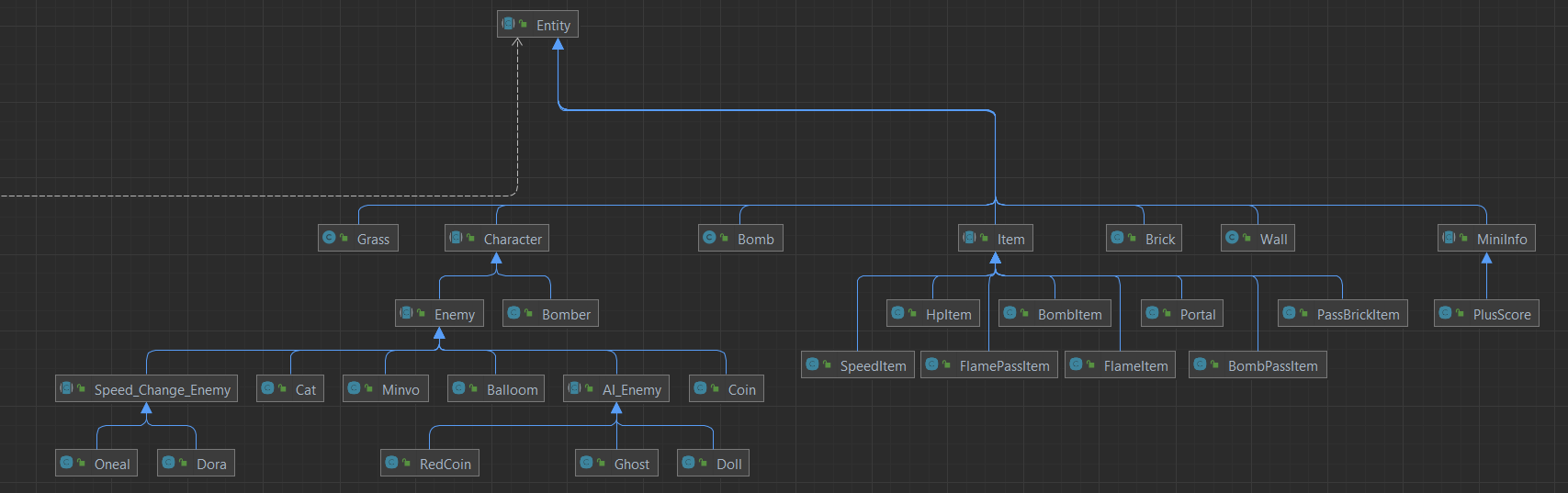Click the Bomber class node
The width and height of the screenshot is (1568, 493).
pos(550,313)
